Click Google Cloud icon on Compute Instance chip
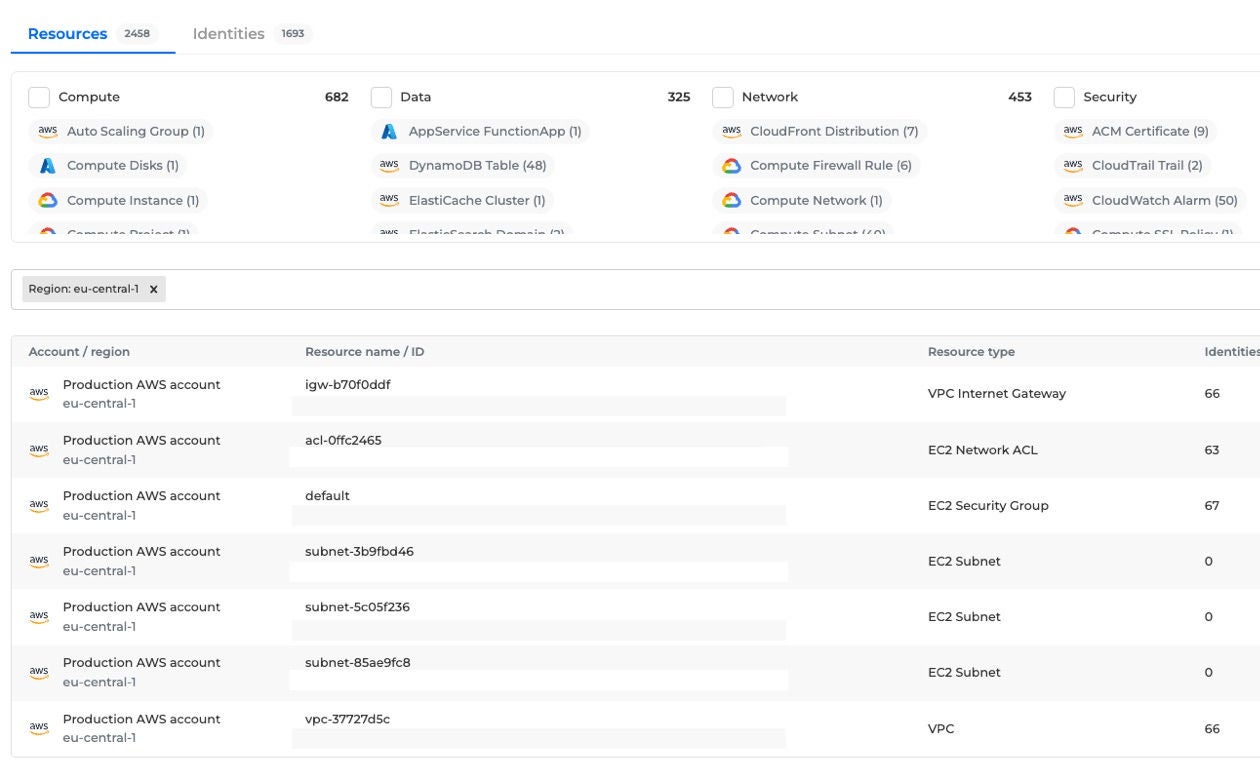The width and height of the screenshot is (1260, 760). [x=47, y=200]
